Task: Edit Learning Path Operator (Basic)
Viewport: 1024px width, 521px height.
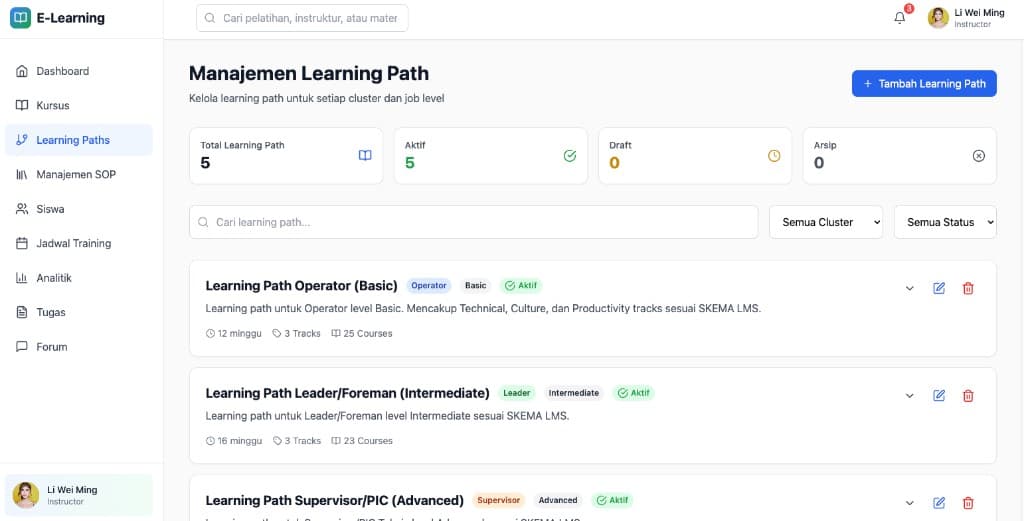Action: coord(939,289)
